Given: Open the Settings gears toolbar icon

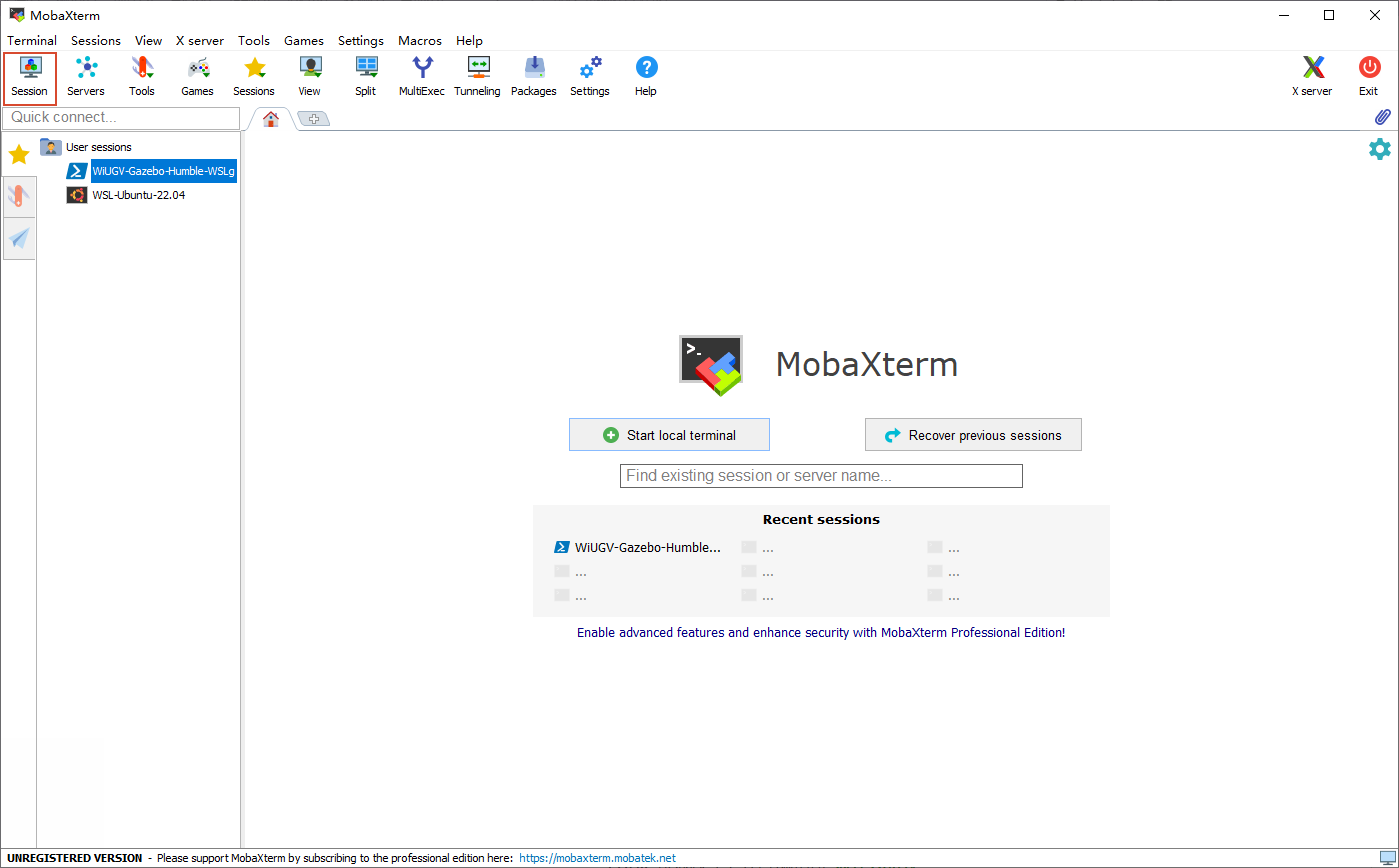Looking at the screenshot, I should (x=590, y=78).
